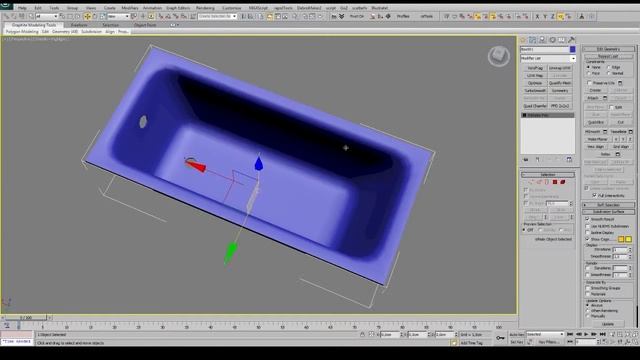Open the Customize menu
Viewport: 640px width, 360px height.
click(231, 8)
